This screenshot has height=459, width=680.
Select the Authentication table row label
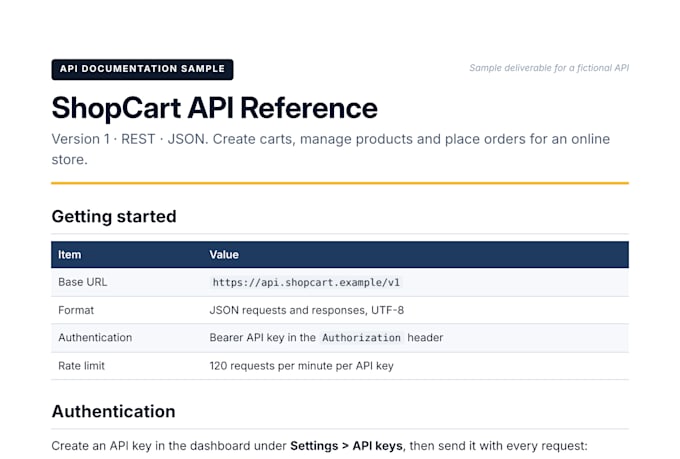95,338
